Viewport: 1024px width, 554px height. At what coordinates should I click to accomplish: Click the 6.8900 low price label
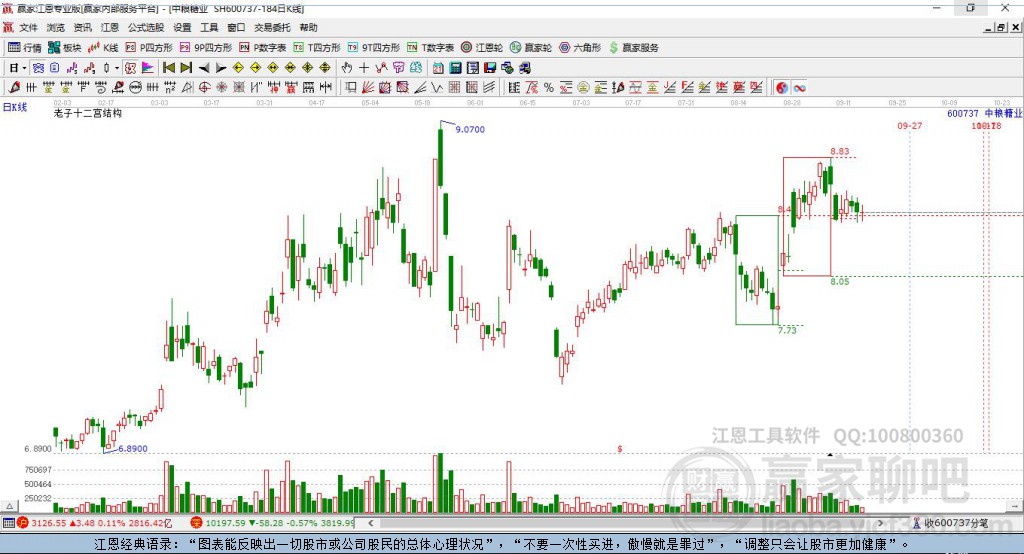(x=133, y=449)
